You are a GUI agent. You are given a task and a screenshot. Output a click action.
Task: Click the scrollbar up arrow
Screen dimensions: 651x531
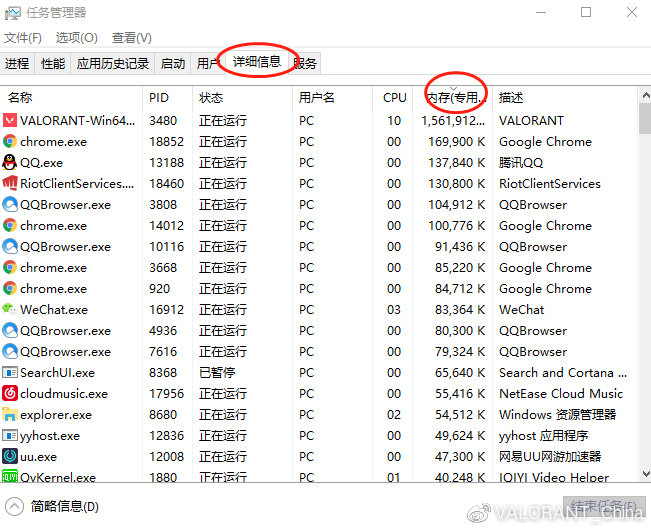[645, 96]
